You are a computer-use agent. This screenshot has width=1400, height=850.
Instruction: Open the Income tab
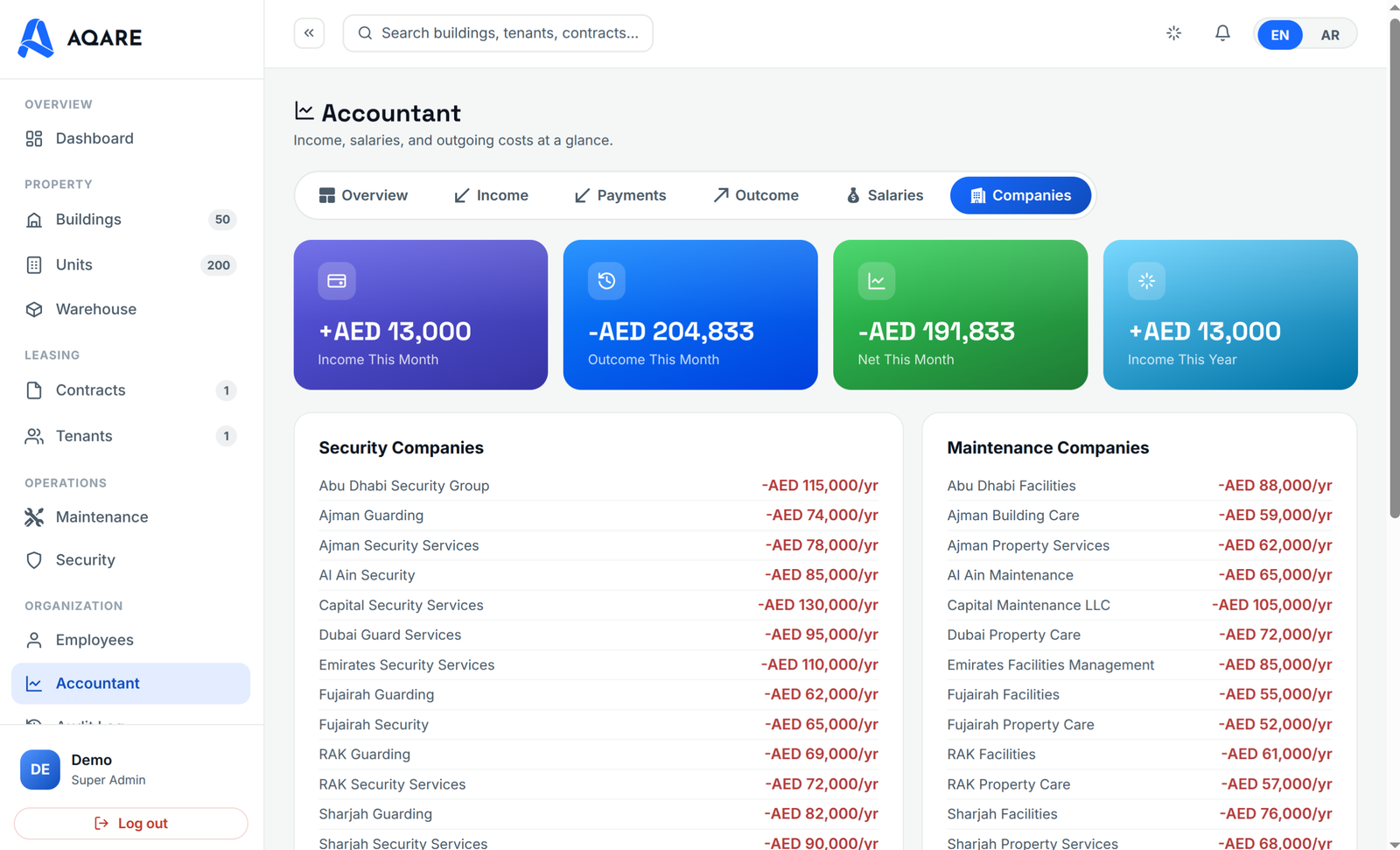[491, 195]
